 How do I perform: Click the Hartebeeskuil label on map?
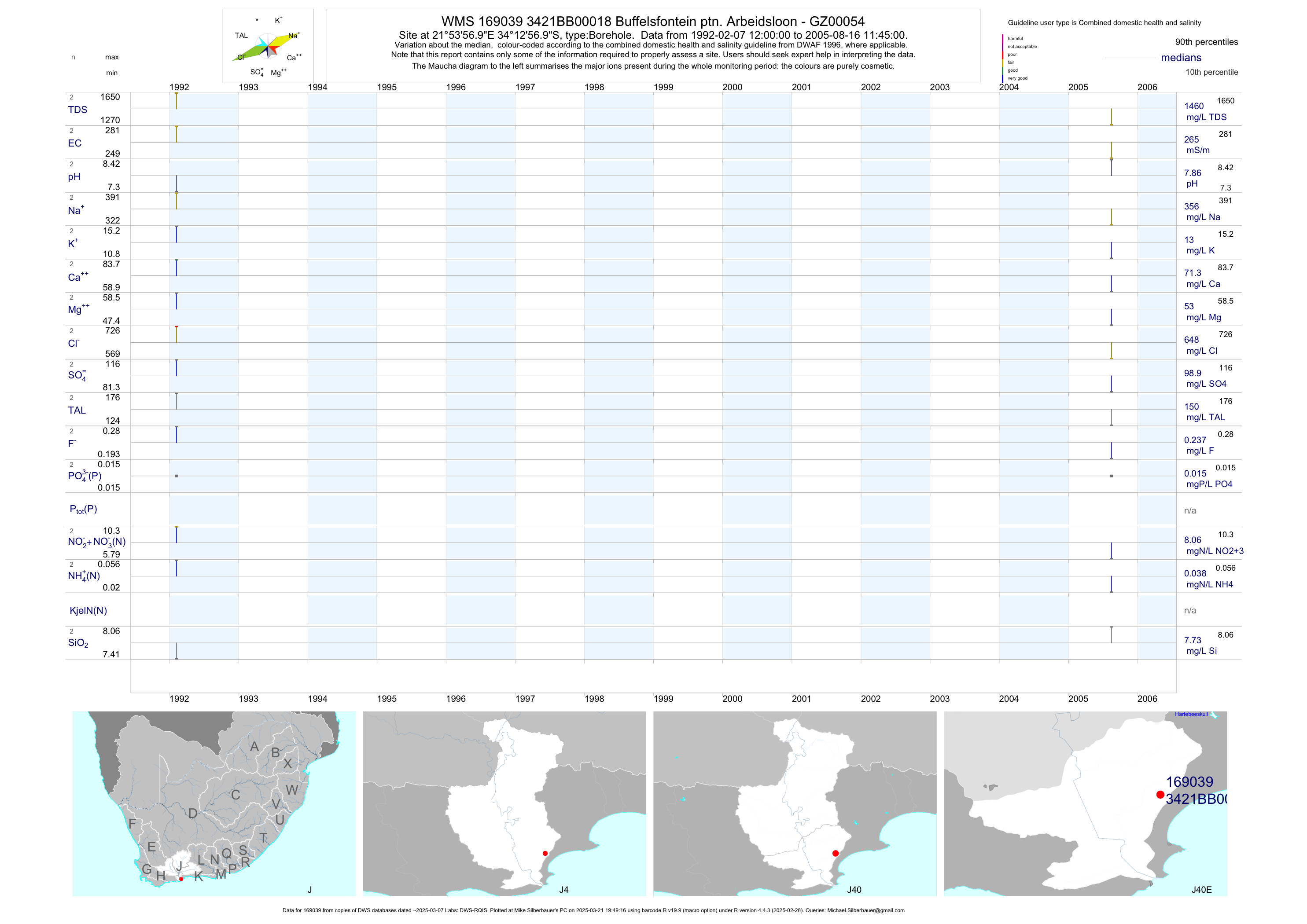click(x=1191, y=714)
